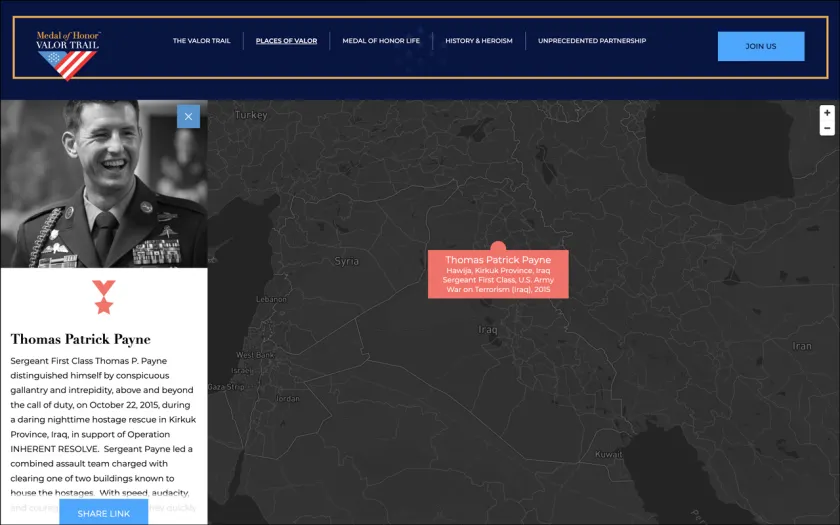Open Medal of Honor Life section
Viewport: 840px width, 525px height.
click(x=381, y=41)
